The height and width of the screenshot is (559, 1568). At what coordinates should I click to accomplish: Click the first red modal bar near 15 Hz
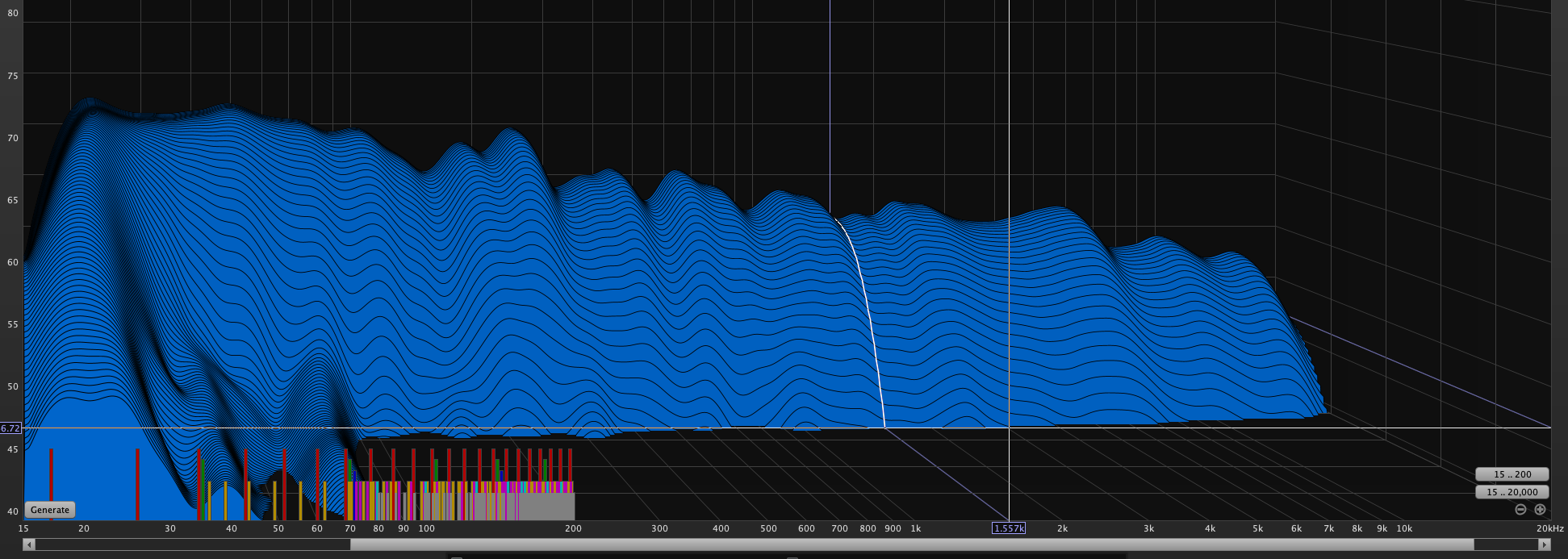pos(51,484)
